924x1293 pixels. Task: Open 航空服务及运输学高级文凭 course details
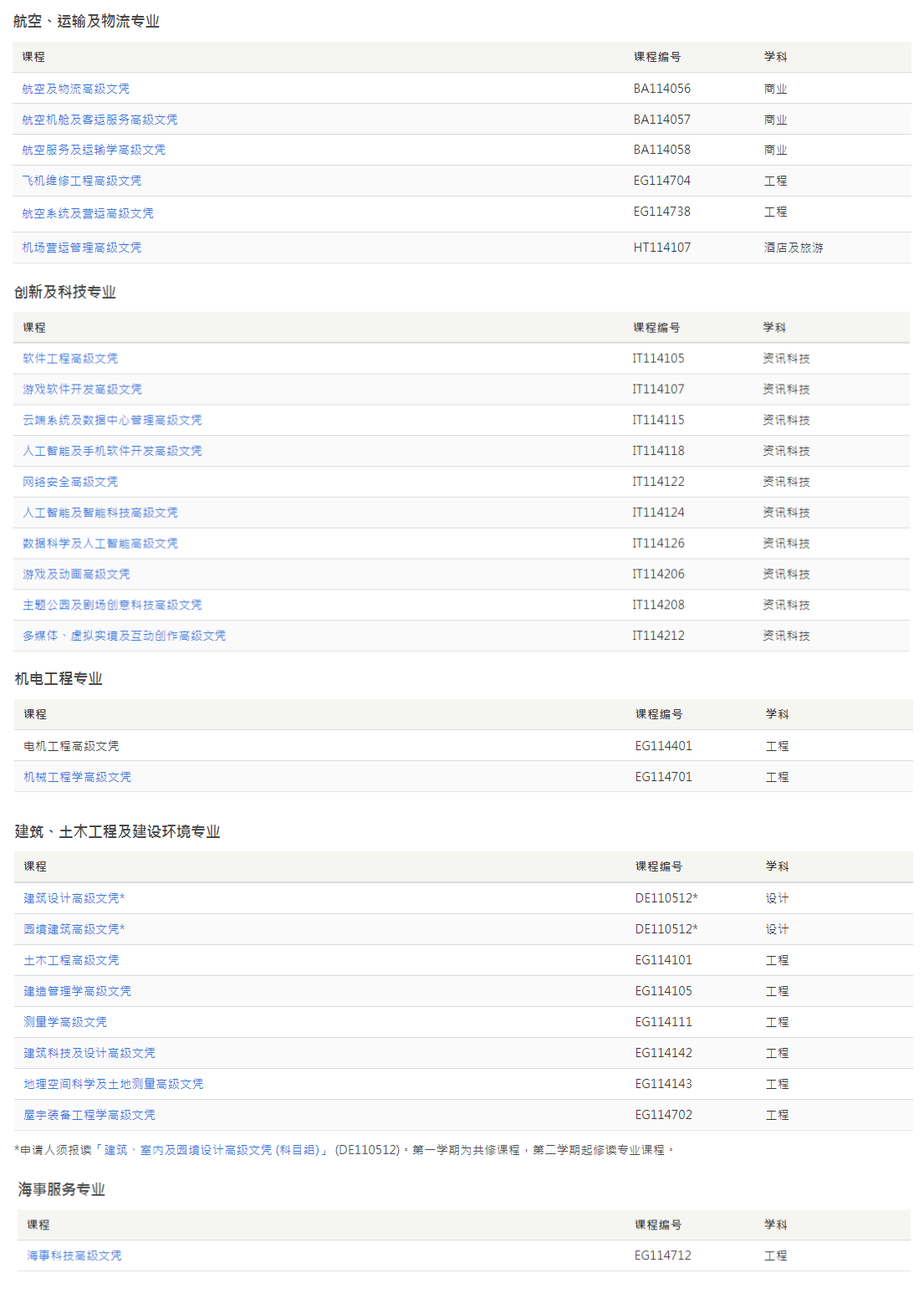coord(94,150)
